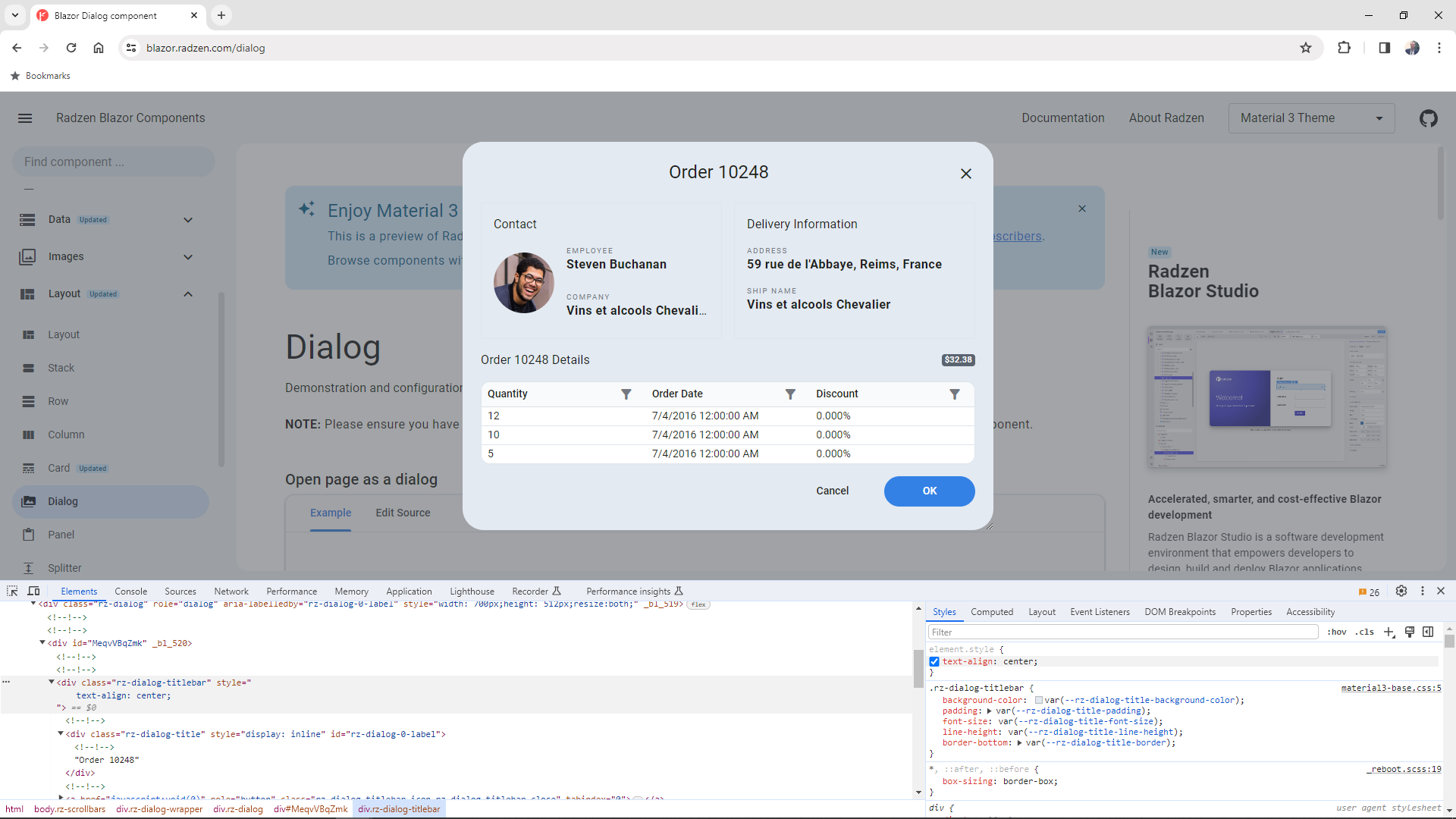
Task: Switch to Edit Source tab
Action: click(403, 513)
